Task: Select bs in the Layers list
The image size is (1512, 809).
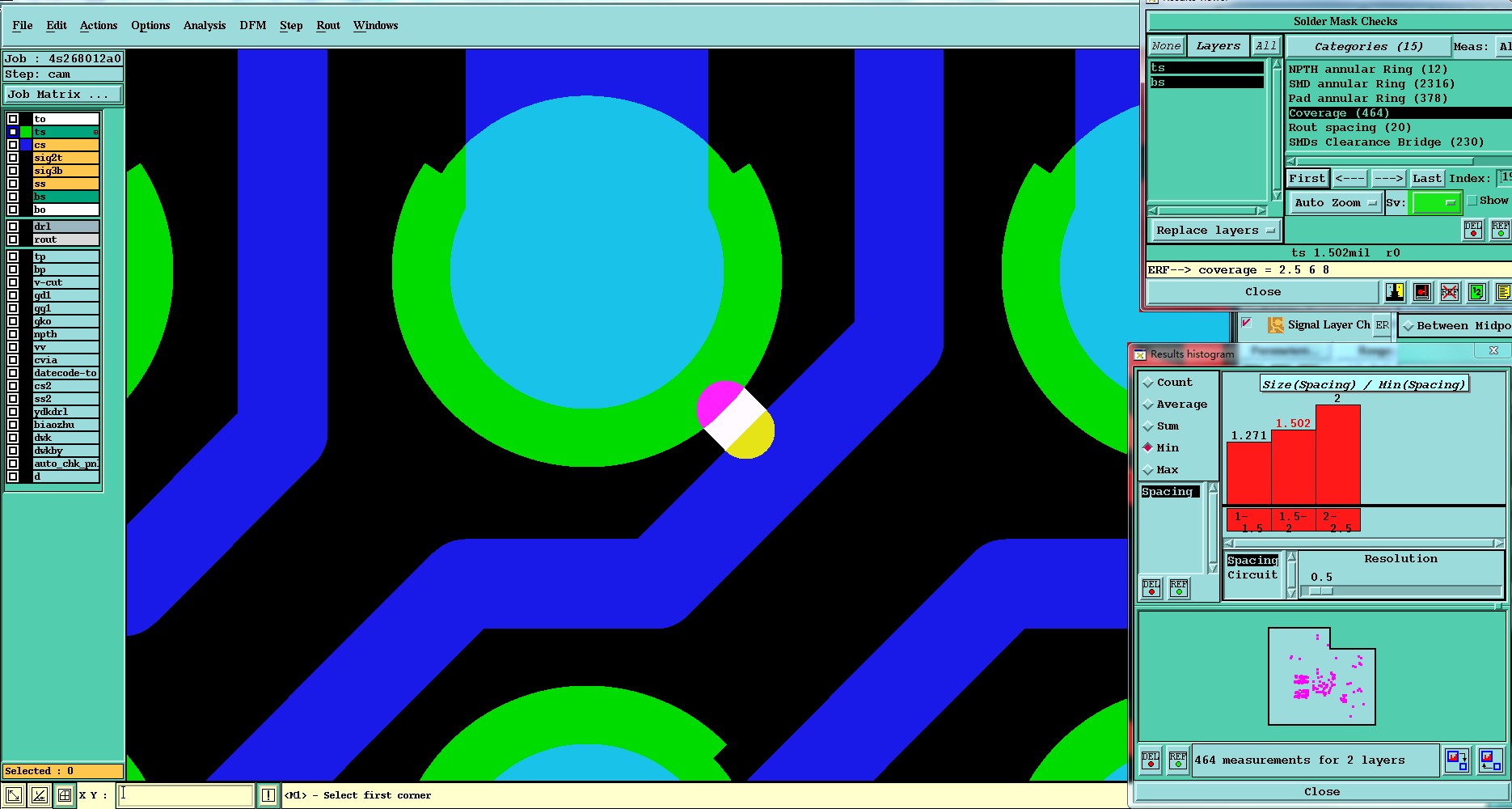Action: pos(1206,83)
